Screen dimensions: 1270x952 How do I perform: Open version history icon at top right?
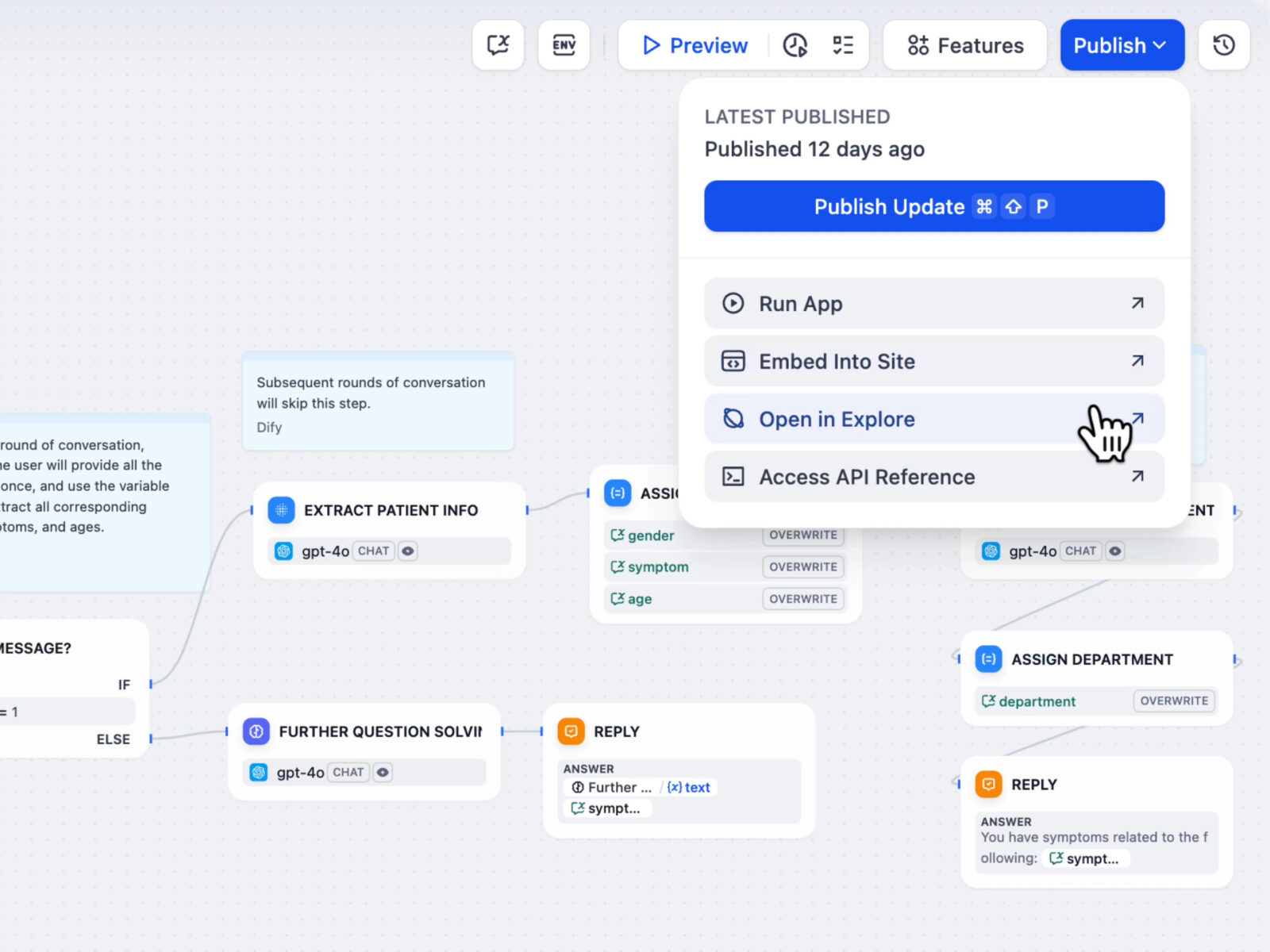pyautogui.click(x=1223, y=45)
